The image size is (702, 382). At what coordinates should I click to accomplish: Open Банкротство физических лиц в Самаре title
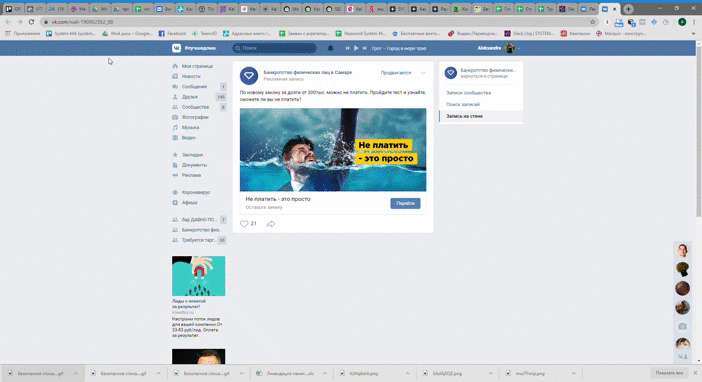308,72
